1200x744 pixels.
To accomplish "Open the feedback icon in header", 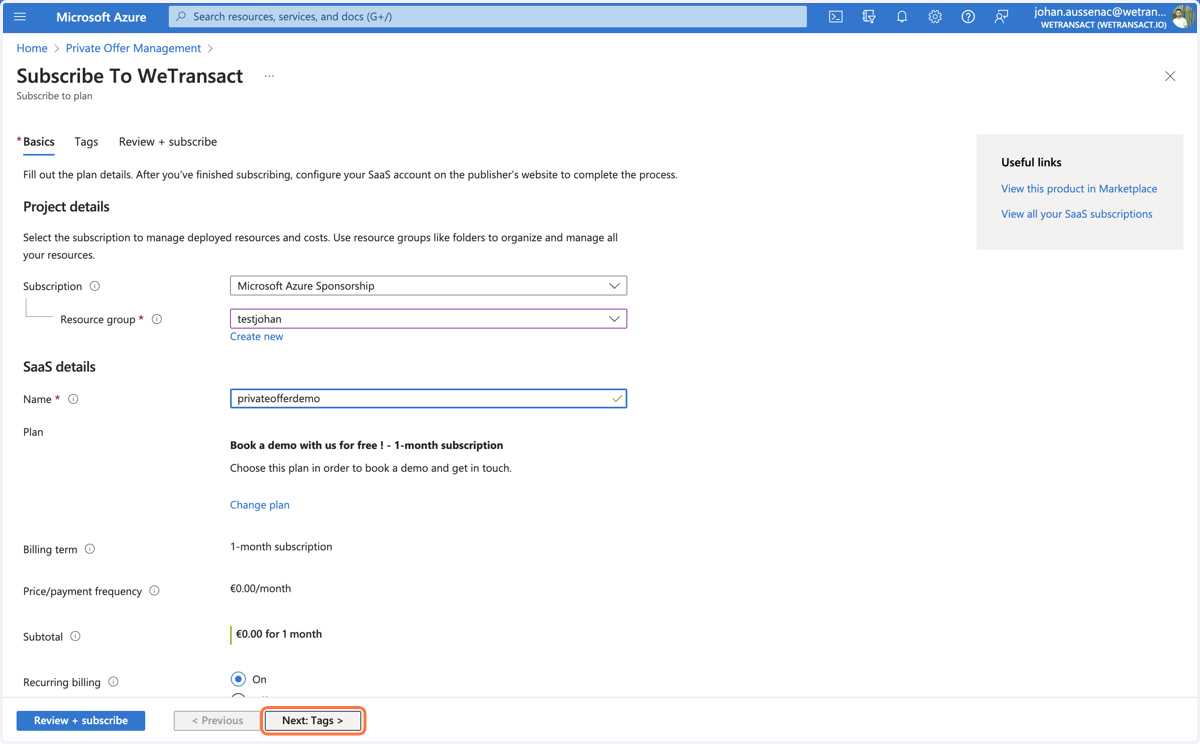I will (1001, 17).
